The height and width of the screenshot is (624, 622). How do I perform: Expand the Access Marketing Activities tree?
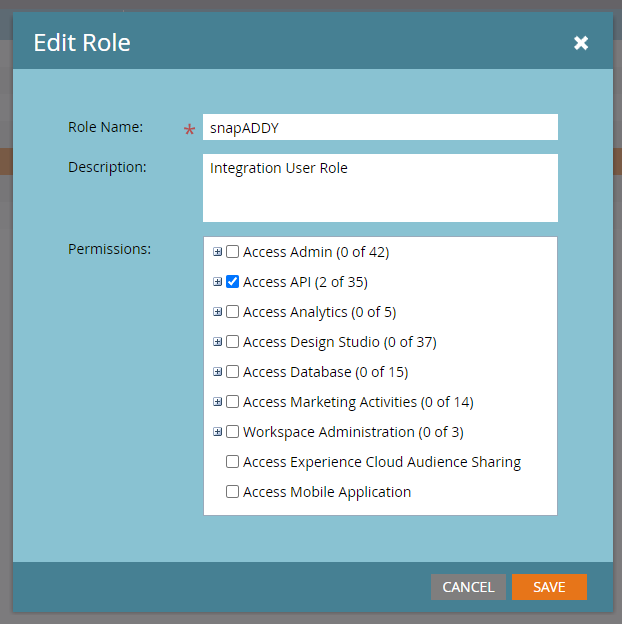coord(217,402)
